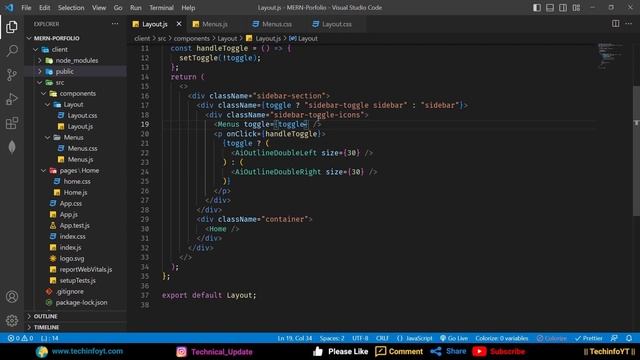This screenshot has height=360, width=640.
Task: Toggle Panel layout icon in title bar
Action: pos(550,8)
